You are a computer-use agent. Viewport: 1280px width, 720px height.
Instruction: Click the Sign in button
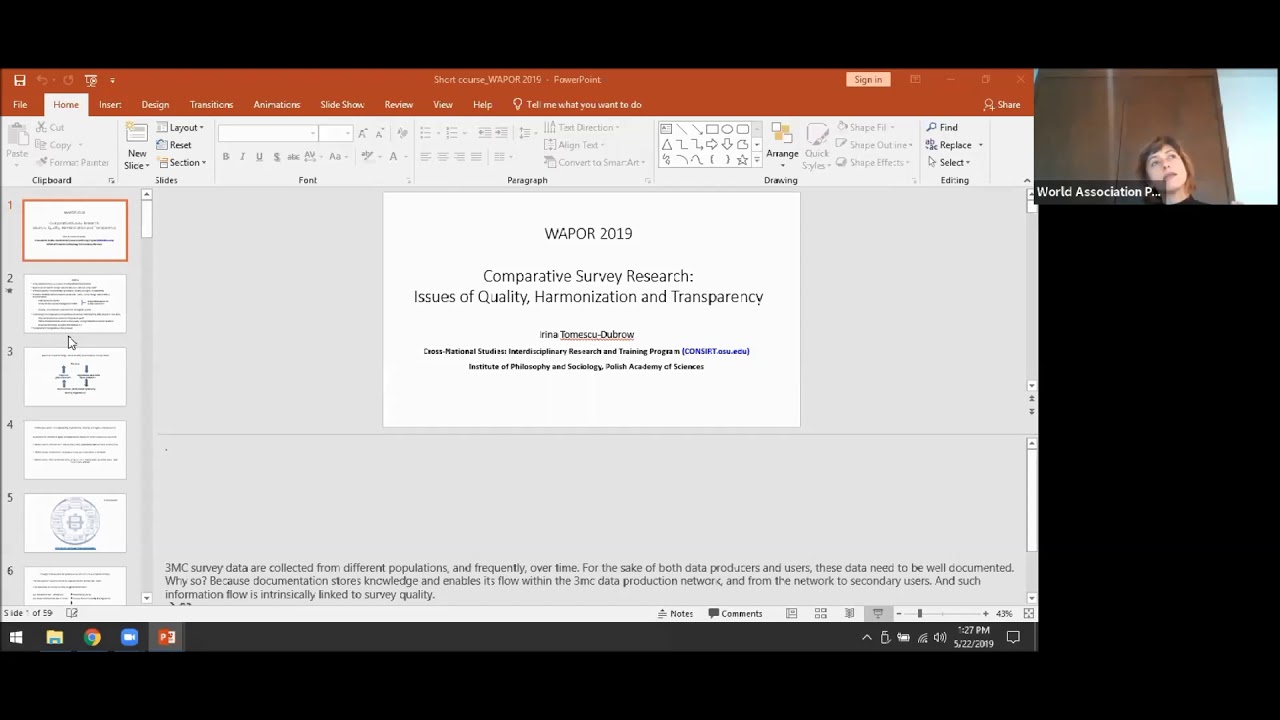(868, 80)
